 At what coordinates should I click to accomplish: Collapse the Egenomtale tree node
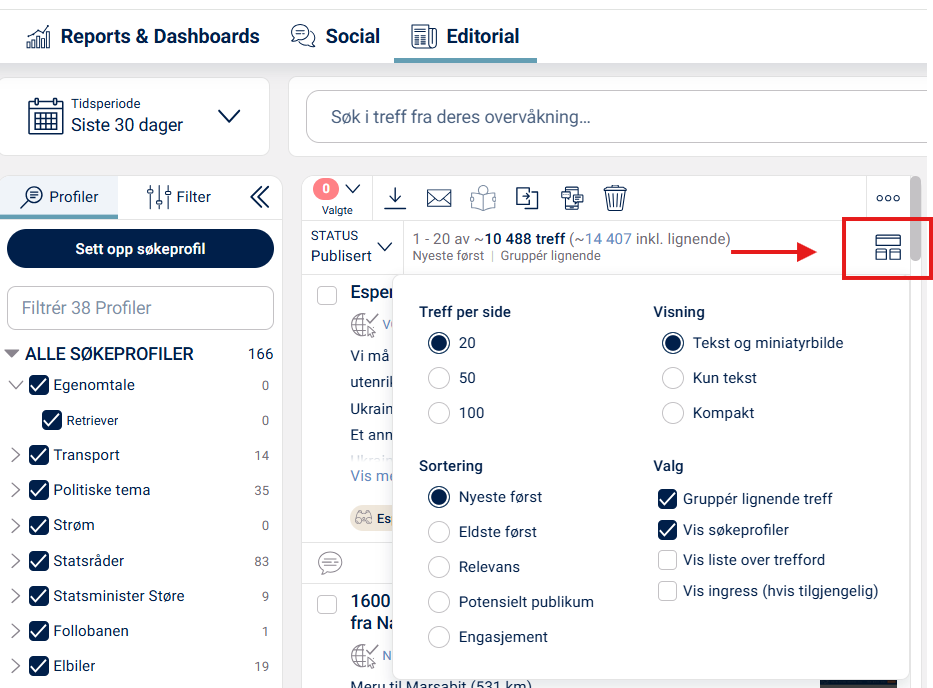[16, 385]
